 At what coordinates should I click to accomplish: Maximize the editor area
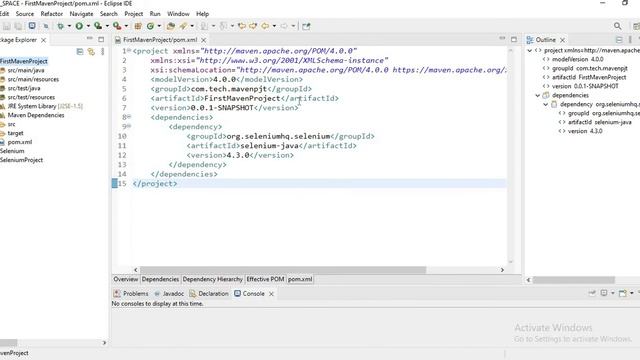[514, 40]
